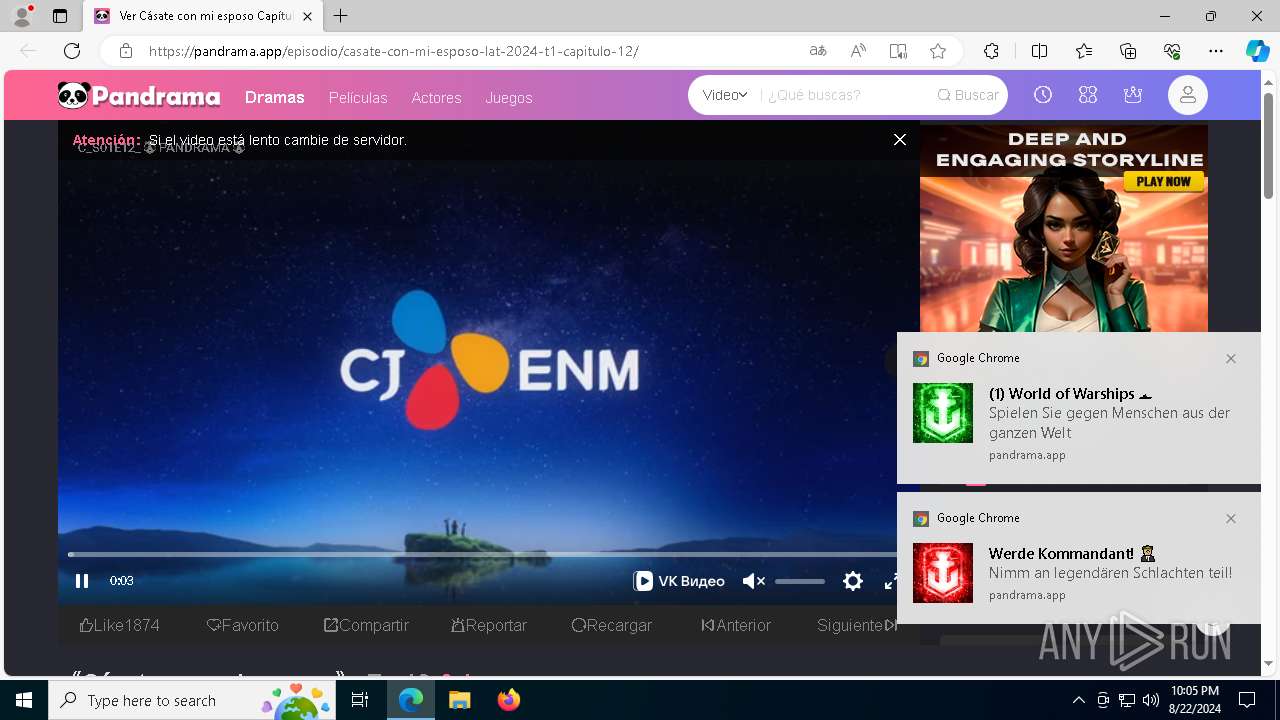The width and height of the screenshot is (1280, 720).
Task: Open the taskbar clock showing 10:05 PM
Action: click(1194, 700)
